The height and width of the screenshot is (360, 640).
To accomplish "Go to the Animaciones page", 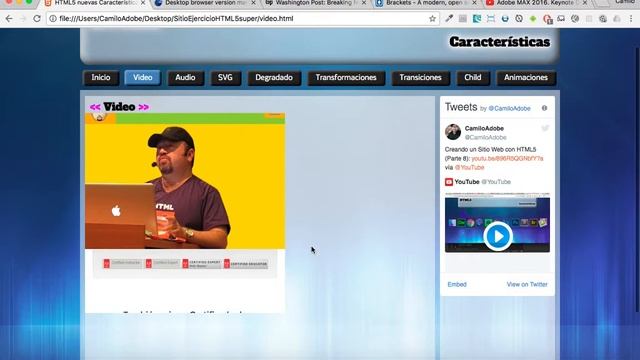I will point(526,78).
